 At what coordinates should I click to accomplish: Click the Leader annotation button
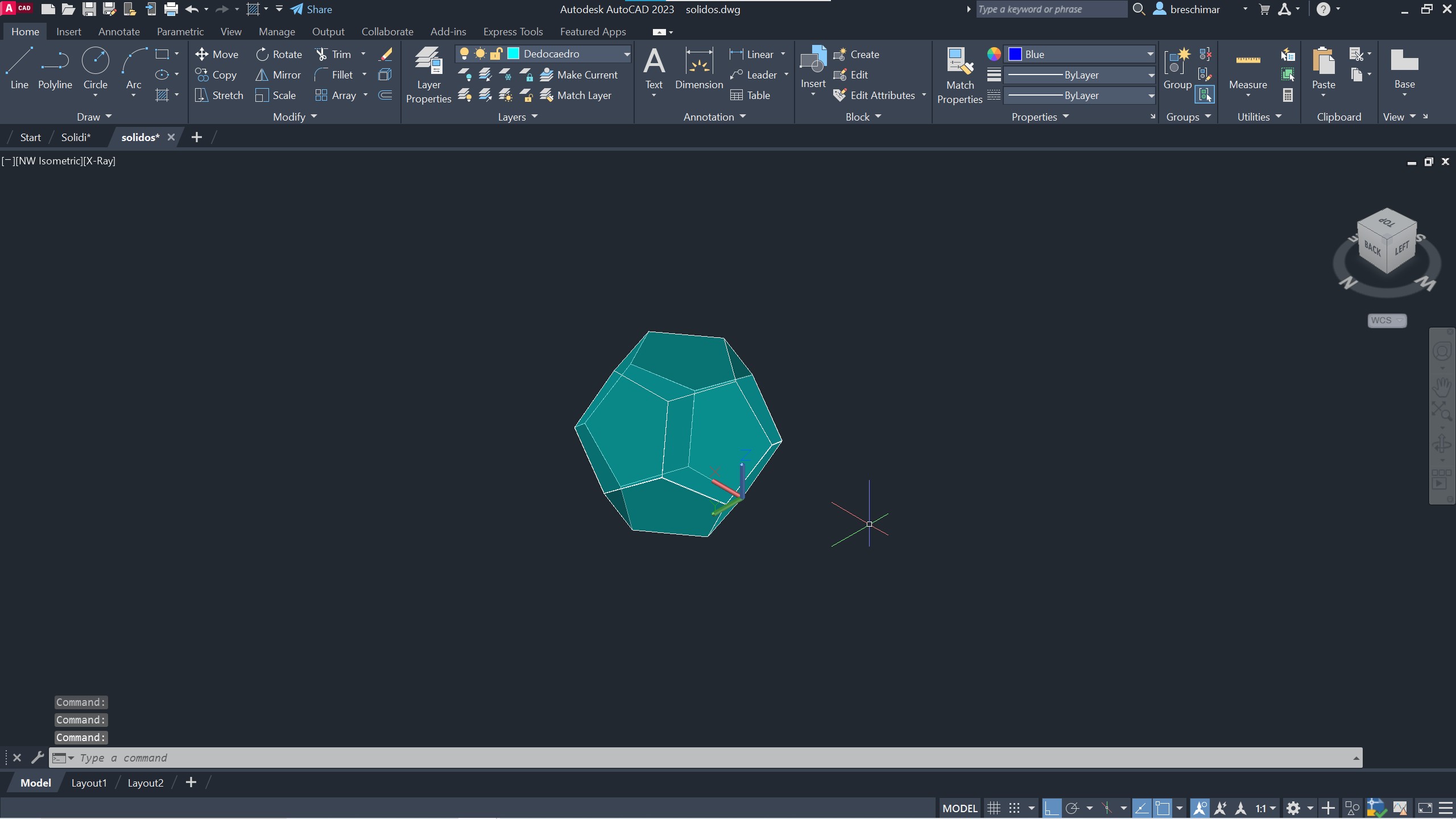click(x=753, y=75)
